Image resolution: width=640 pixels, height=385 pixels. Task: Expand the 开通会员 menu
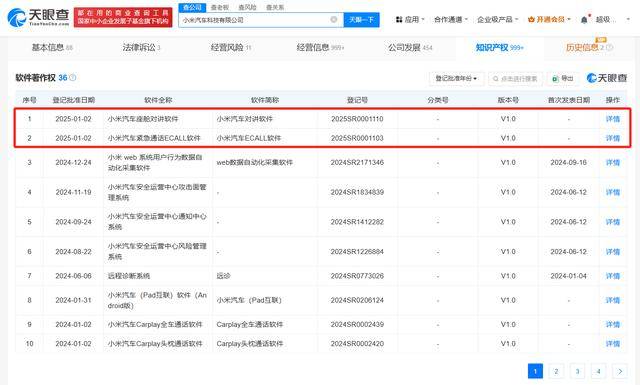[x=549, y=20]
